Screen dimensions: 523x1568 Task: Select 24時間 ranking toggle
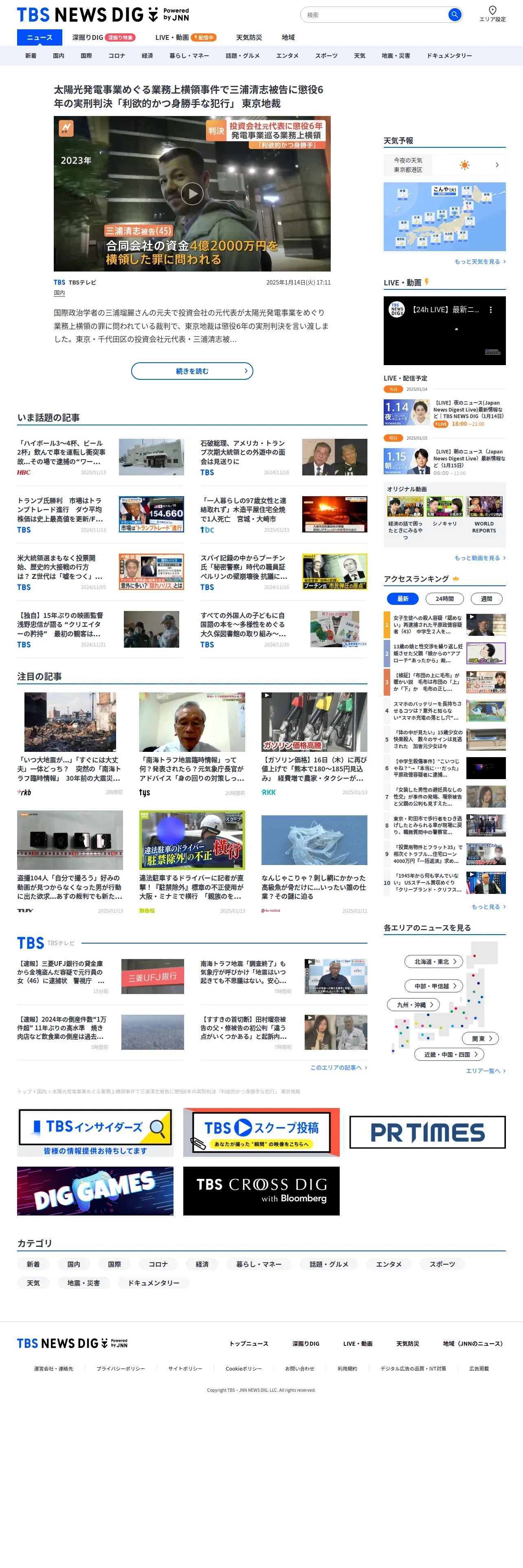click(444, 599)
